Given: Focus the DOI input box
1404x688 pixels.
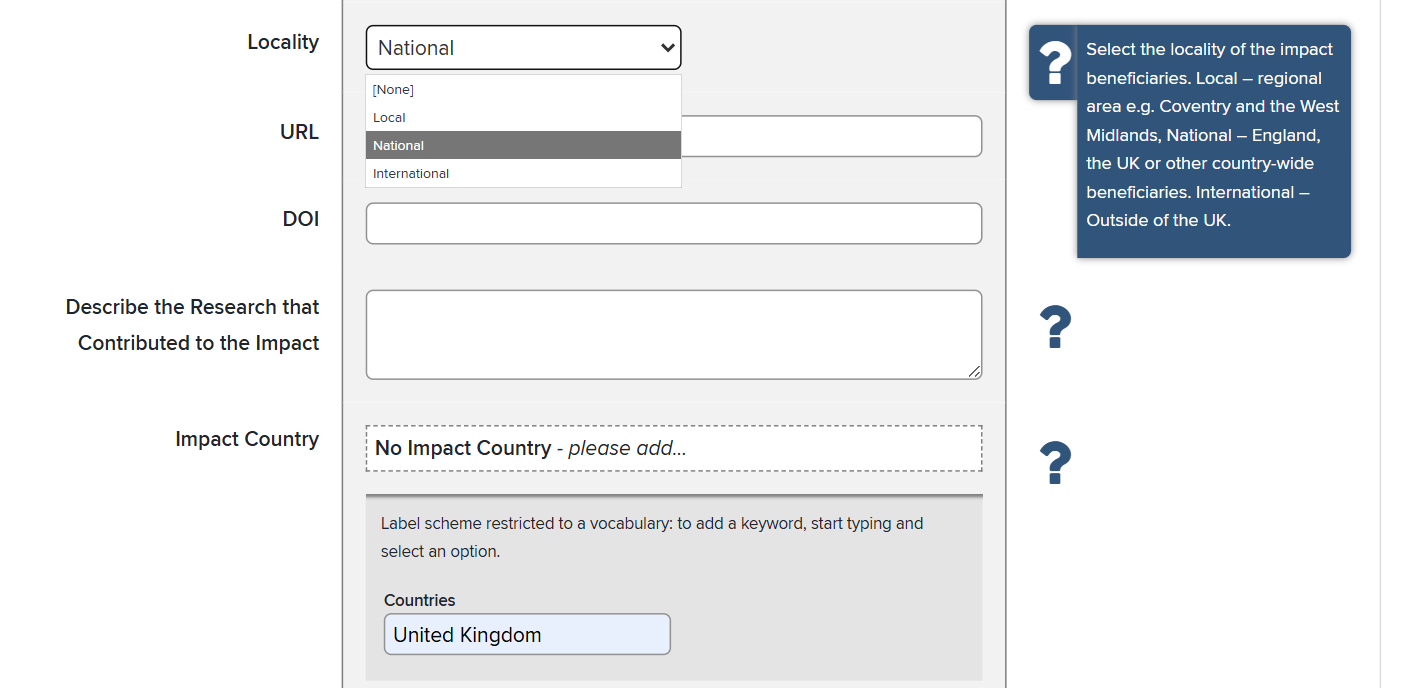Looking at the screenshot, I should click(x=674, y=223).
